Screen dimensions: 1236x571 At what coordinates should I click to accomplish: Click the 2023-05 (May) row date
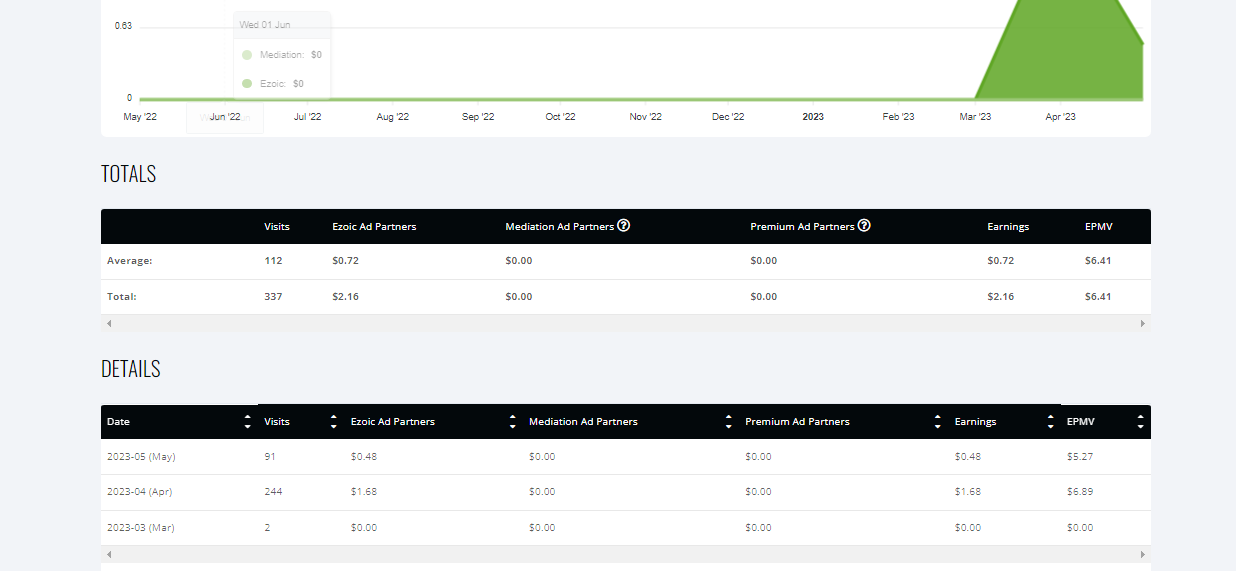coord(141,457)
